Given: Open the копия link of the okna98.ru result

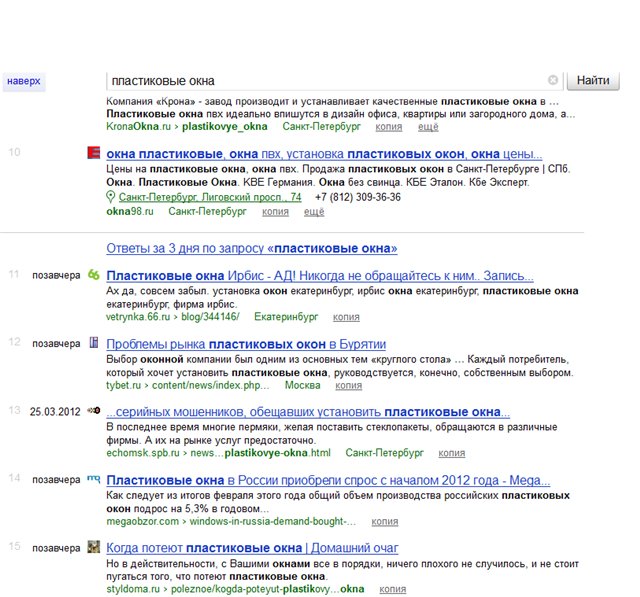Looking at the screenshot, I should (275, 212).
